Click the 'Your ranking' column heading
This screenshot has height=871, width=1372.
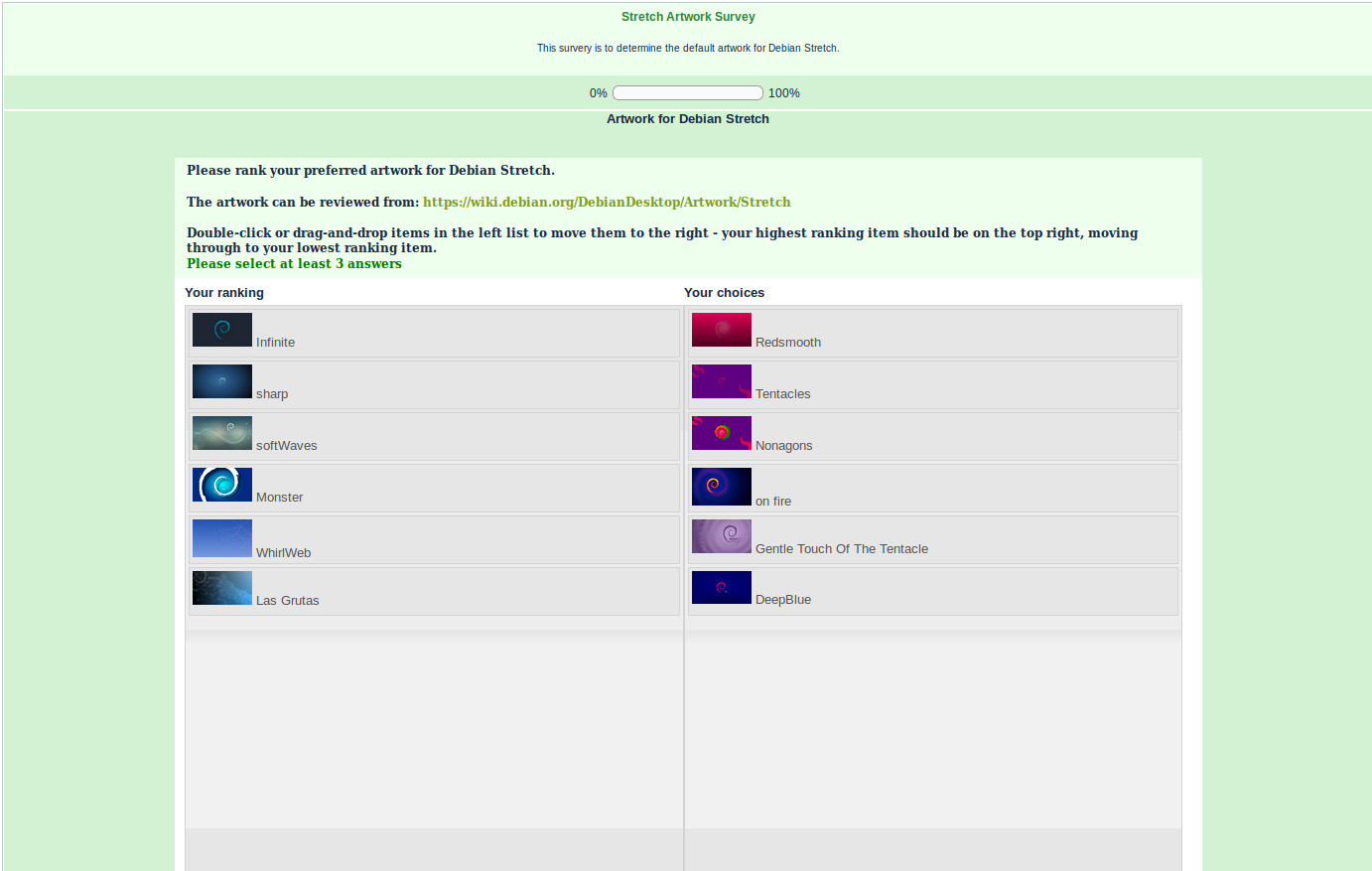224,293
